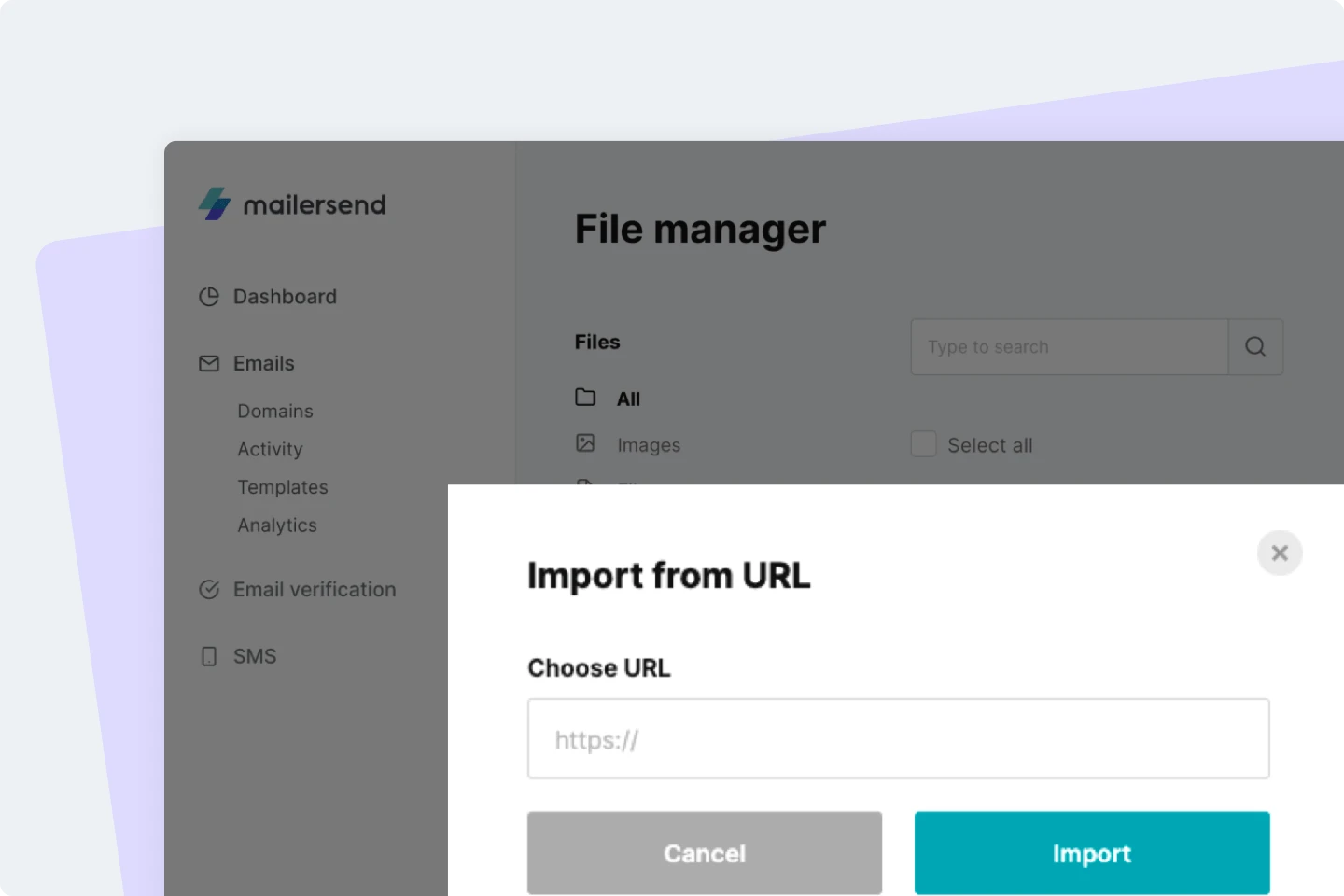This screenshot has width=1344, height=896.
Task: Close the Import from URL dialog
Action: click(1280, 553)
